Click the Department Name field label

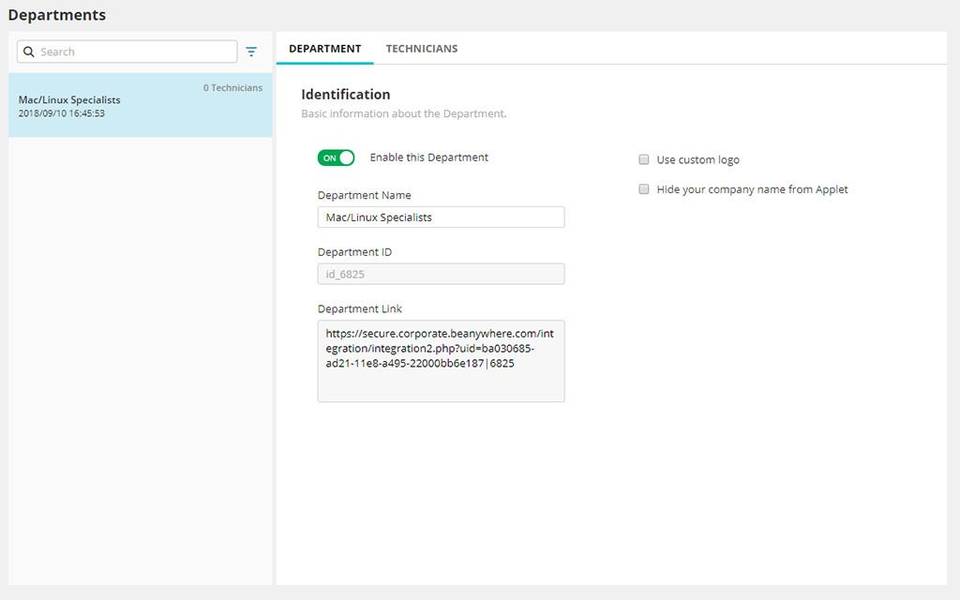tap(364, 195)
